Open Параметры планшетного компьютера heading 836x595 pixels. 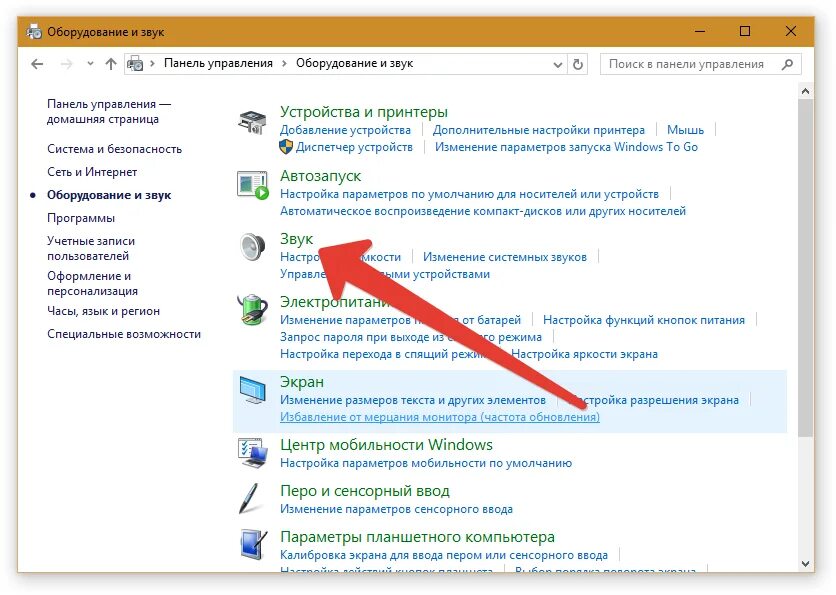[417, 537]
